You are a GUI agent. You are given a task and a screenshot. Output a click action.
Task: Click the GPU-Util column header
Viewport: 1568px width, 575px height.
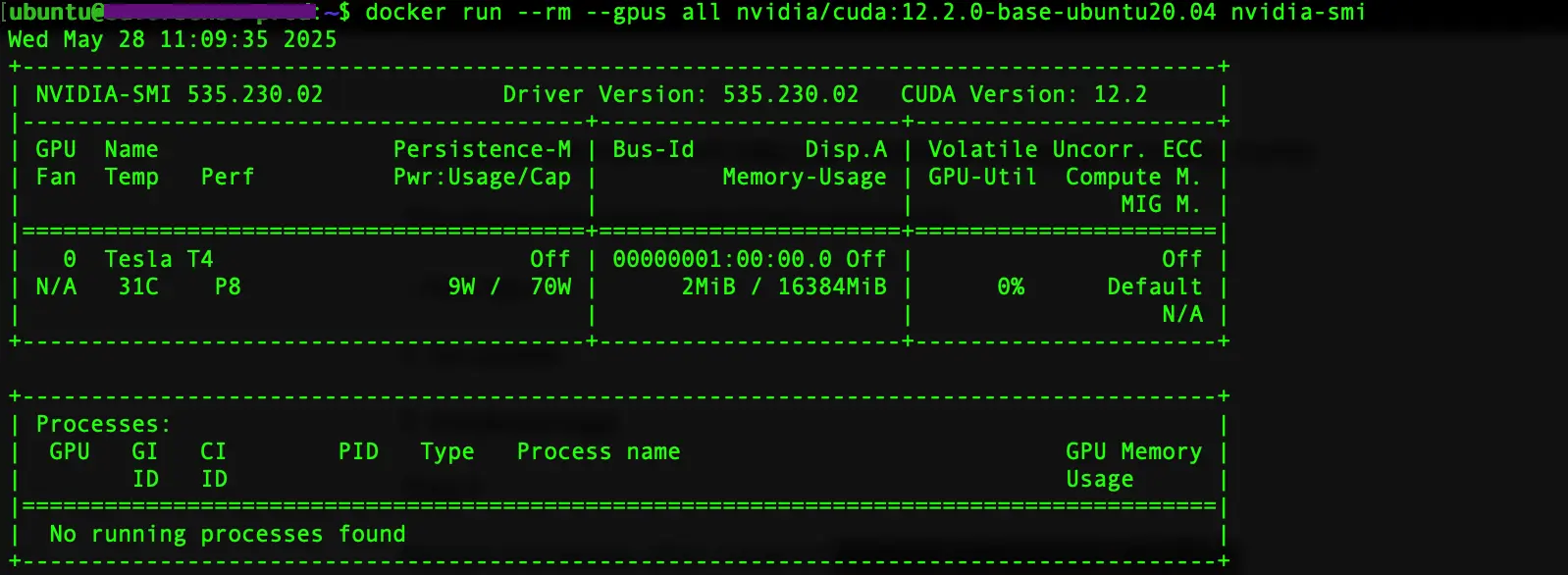(x=982, y=178)
